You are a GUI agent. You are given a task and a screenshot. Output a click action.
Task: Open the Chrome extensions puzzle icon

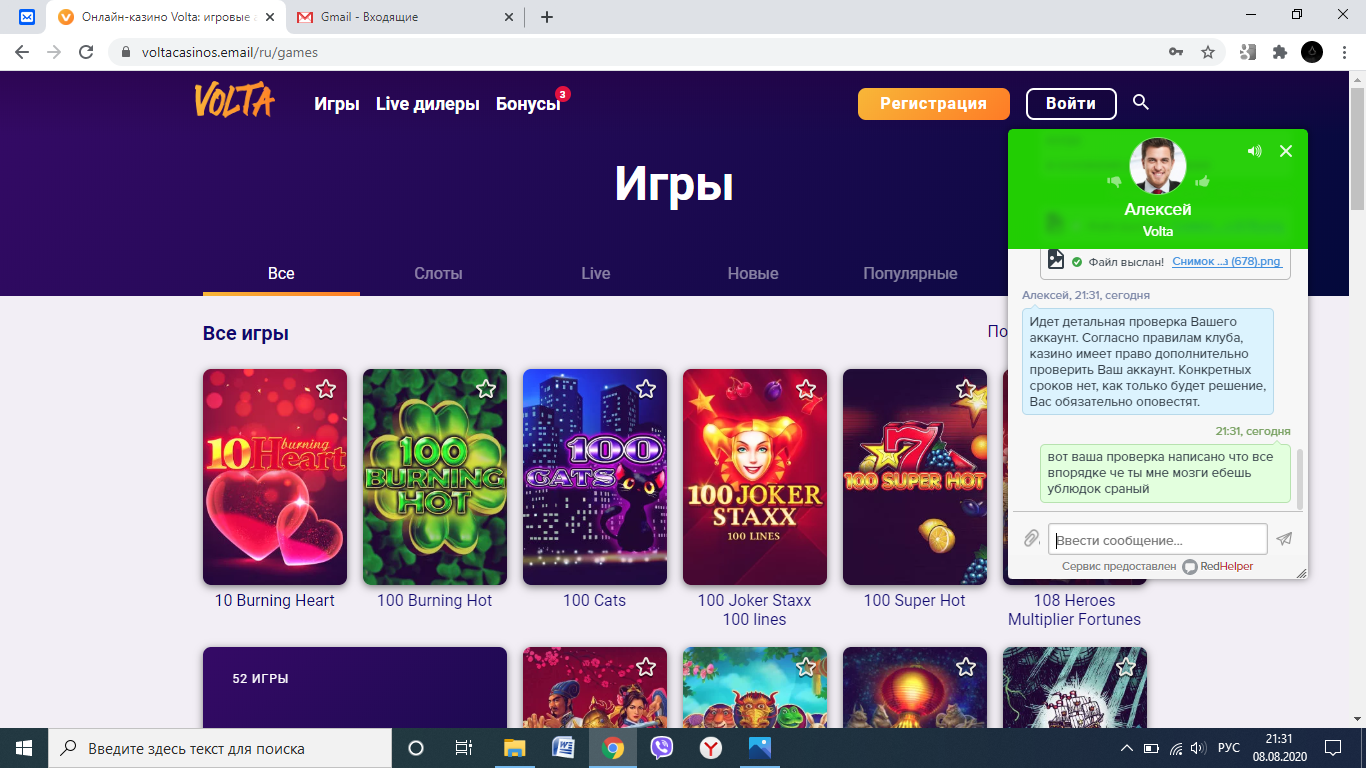point(1279,52)
